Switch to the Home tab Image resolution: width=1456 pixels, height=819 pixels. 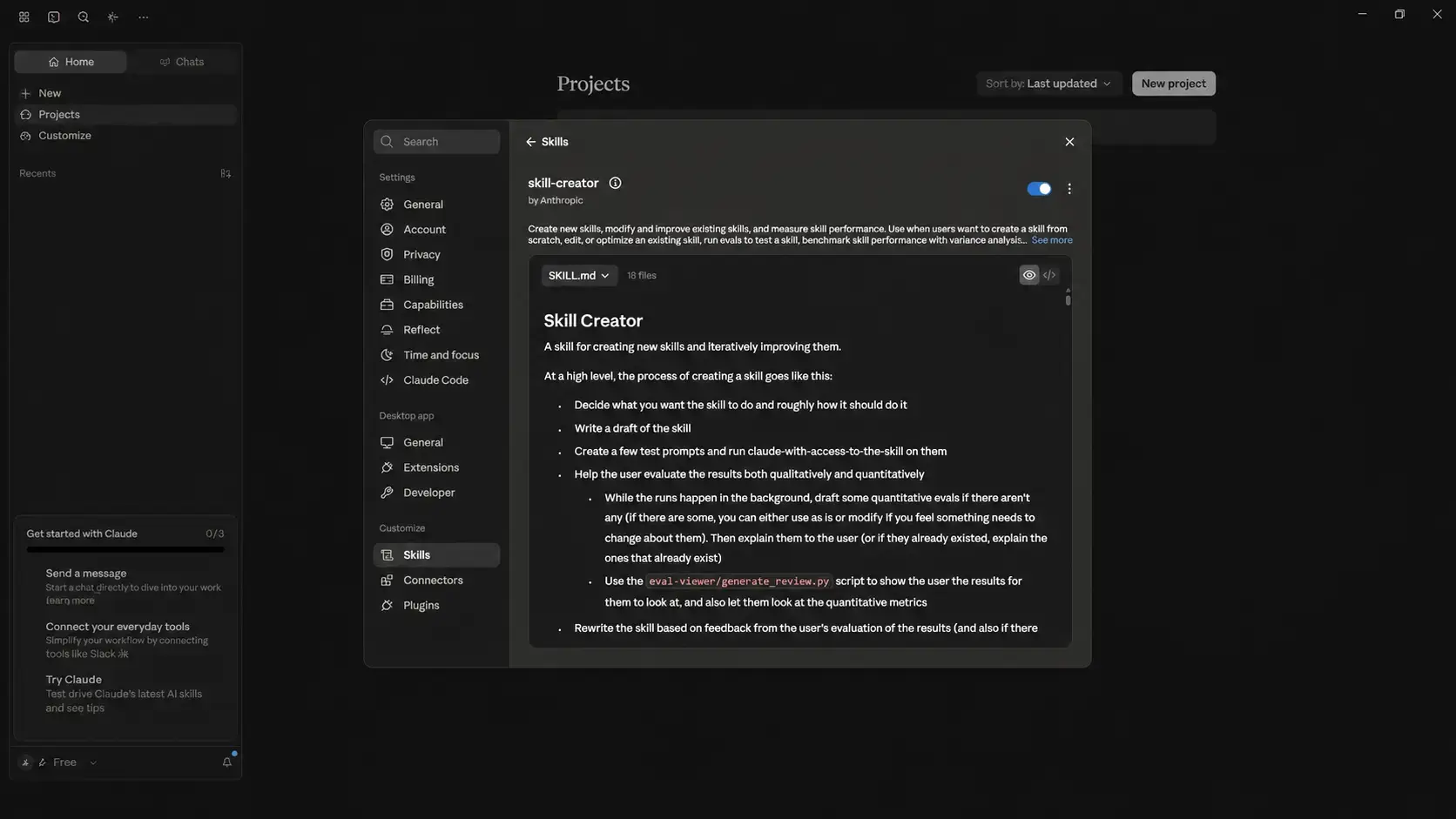71,62
